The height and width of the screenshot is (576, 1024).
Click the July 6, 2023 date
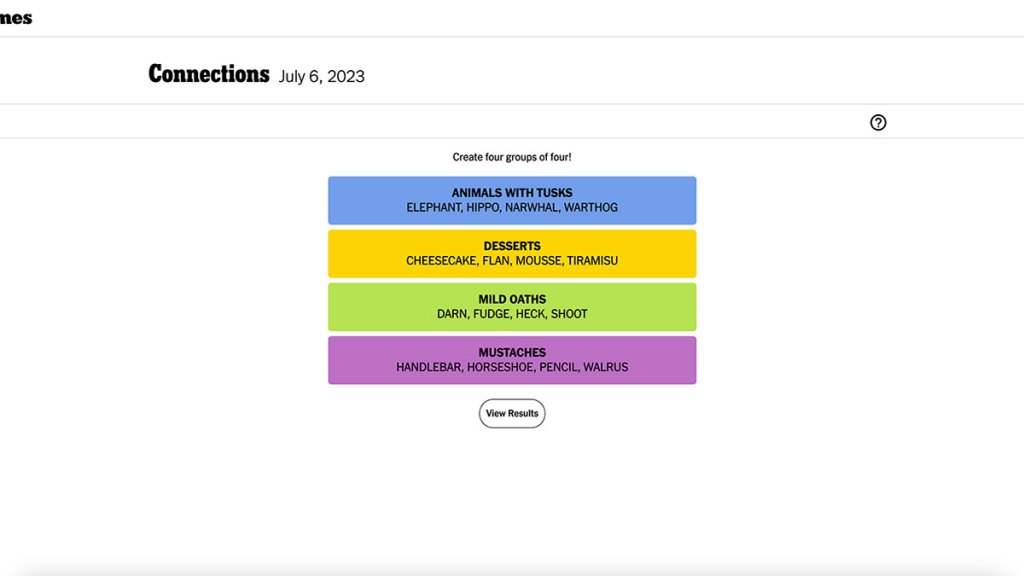[x=321, y=77]
